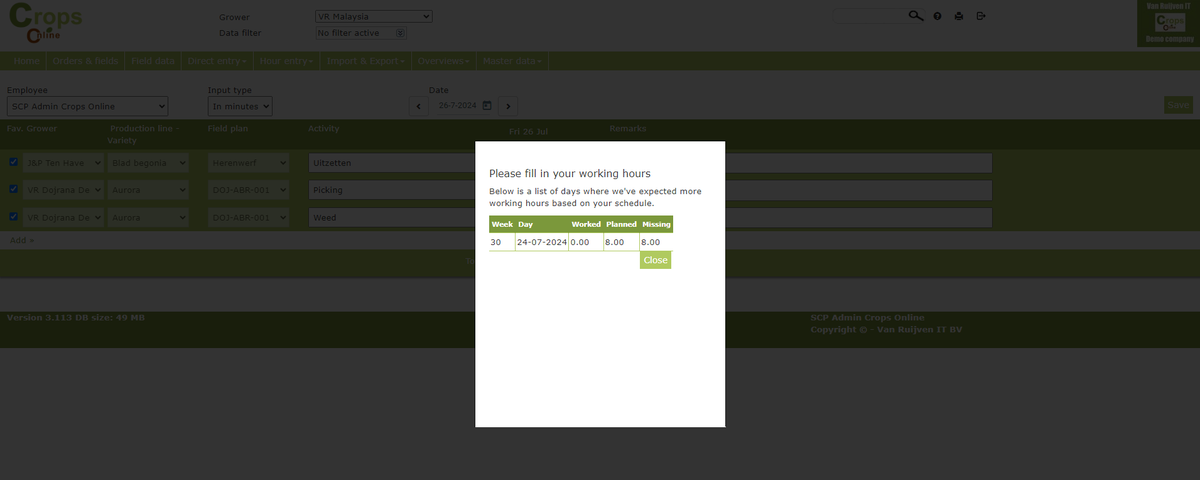Image resolution: width=1200 pixels, height=480 pixels.
Task: Click the Fri 26 Jul column header
Action: tap(528, 132)
